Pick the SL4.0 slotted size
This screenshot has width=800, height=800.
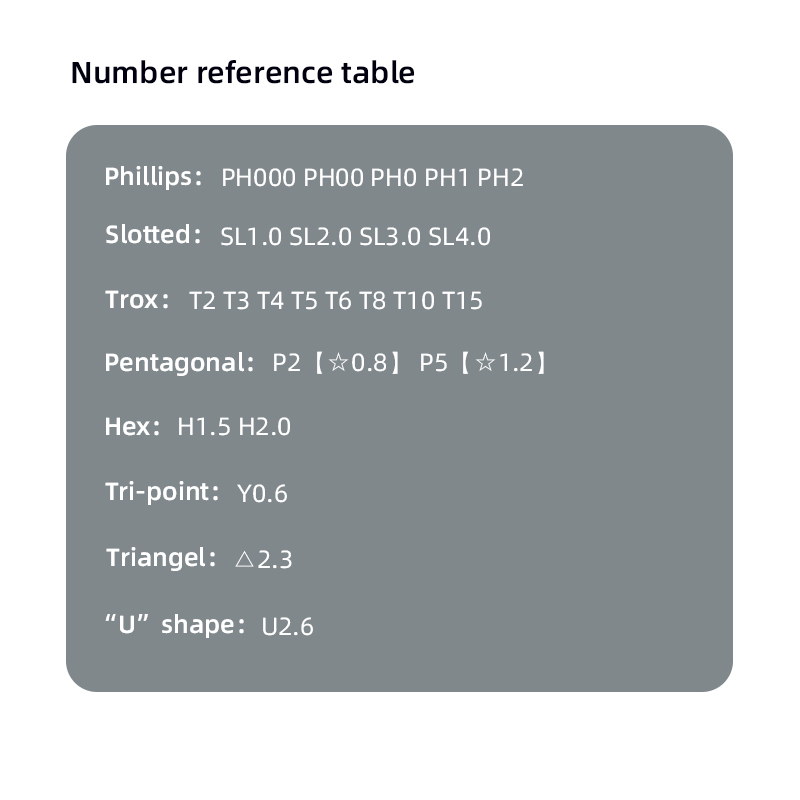click(460, 237)
